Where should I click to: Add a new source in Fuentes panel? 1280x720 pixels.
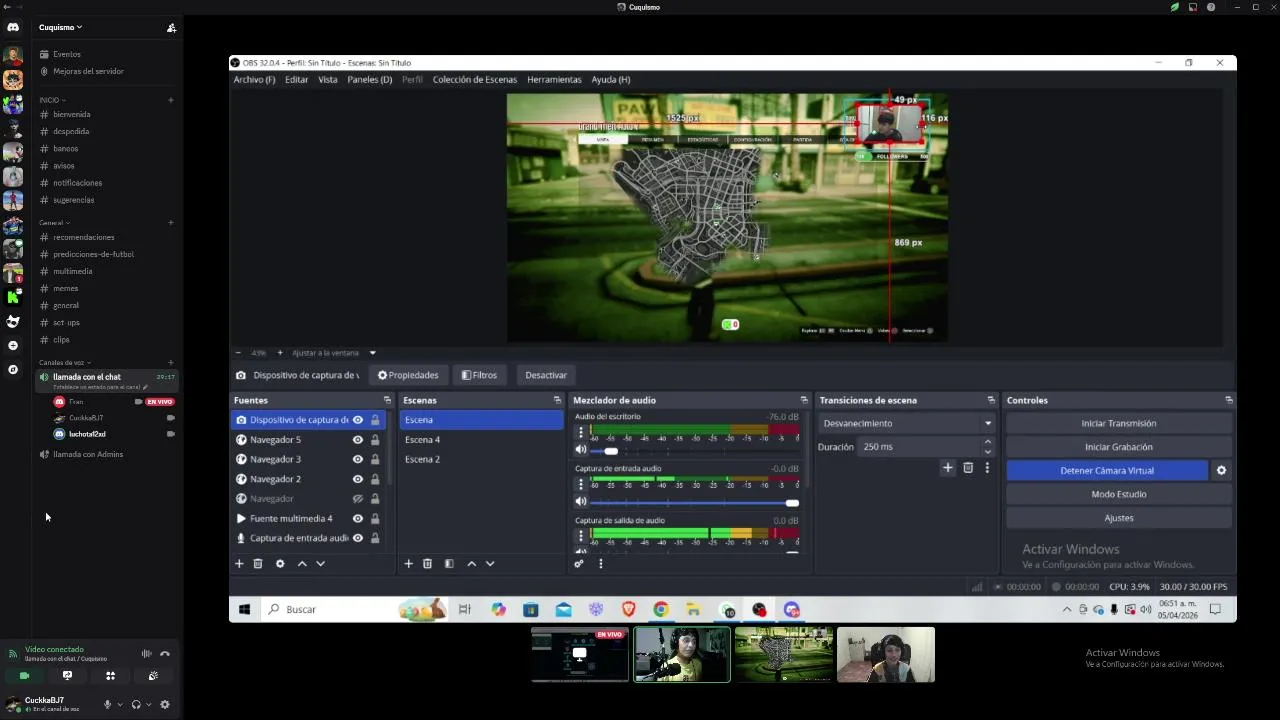(x=239, y=564)
